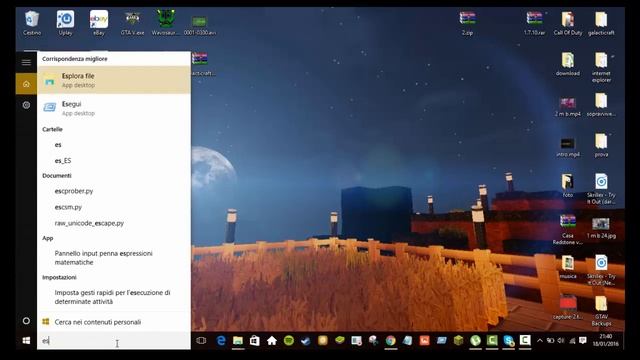640x360 pixels.
Task: Select the eBay desktop shortcut
Action: tap(99, 23)
